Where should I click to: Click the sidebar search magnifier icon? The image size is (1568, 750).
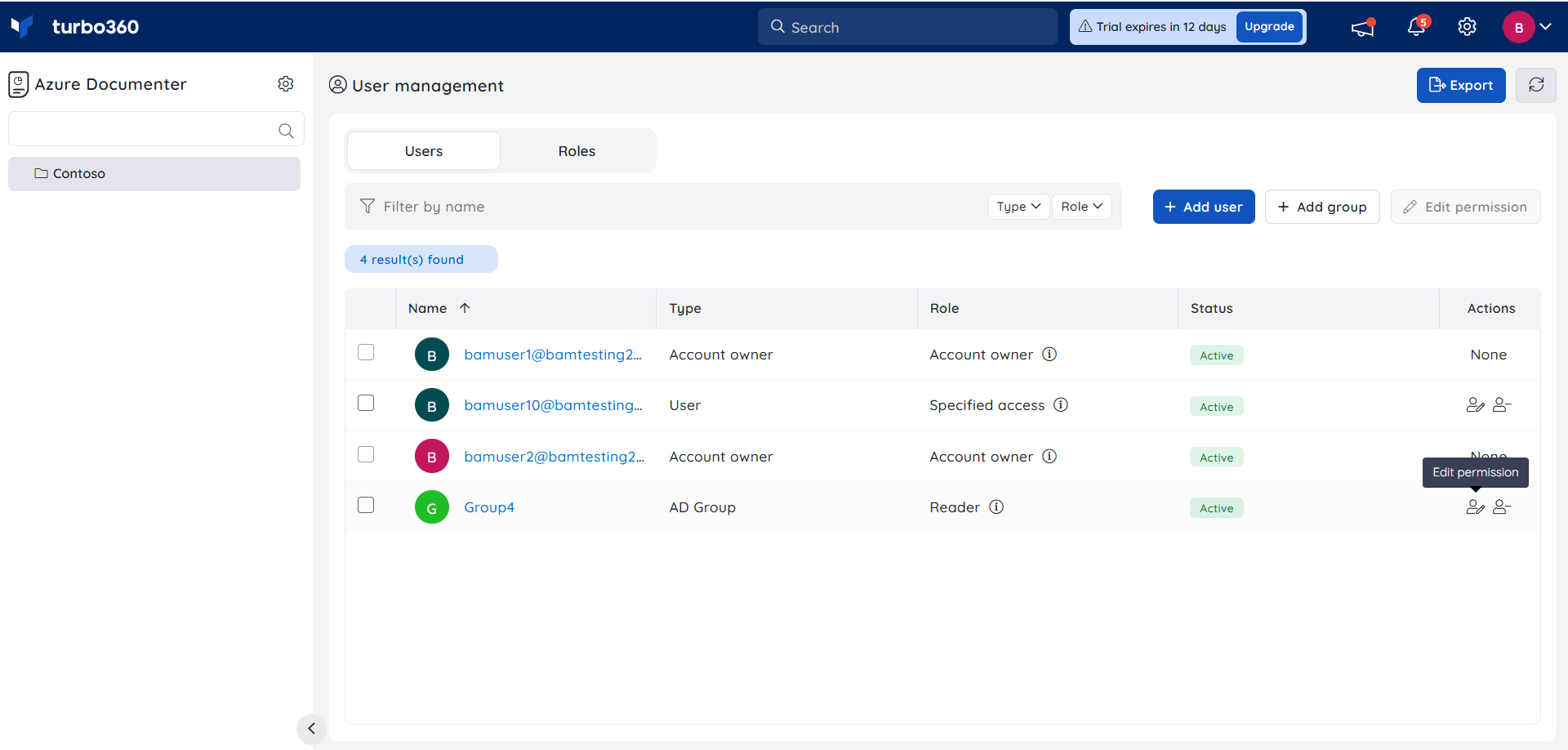[286, 131]
